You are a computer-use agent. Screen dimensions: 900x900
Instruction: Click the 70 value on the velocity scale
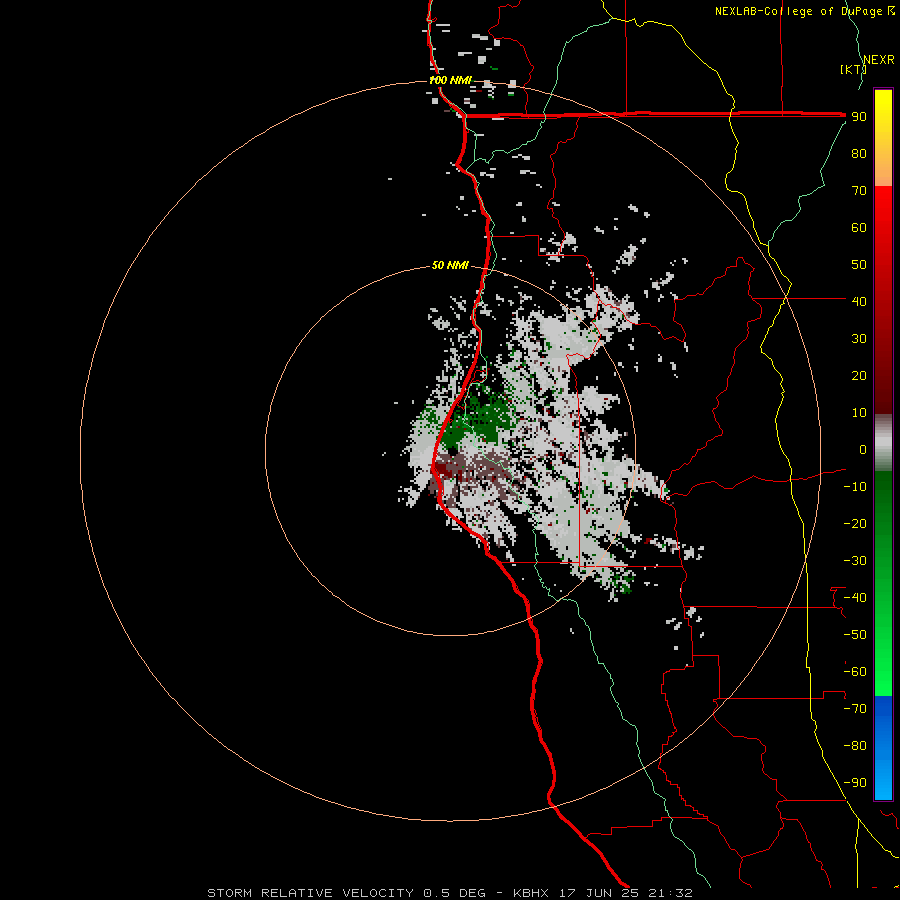[x=859, y=191]
